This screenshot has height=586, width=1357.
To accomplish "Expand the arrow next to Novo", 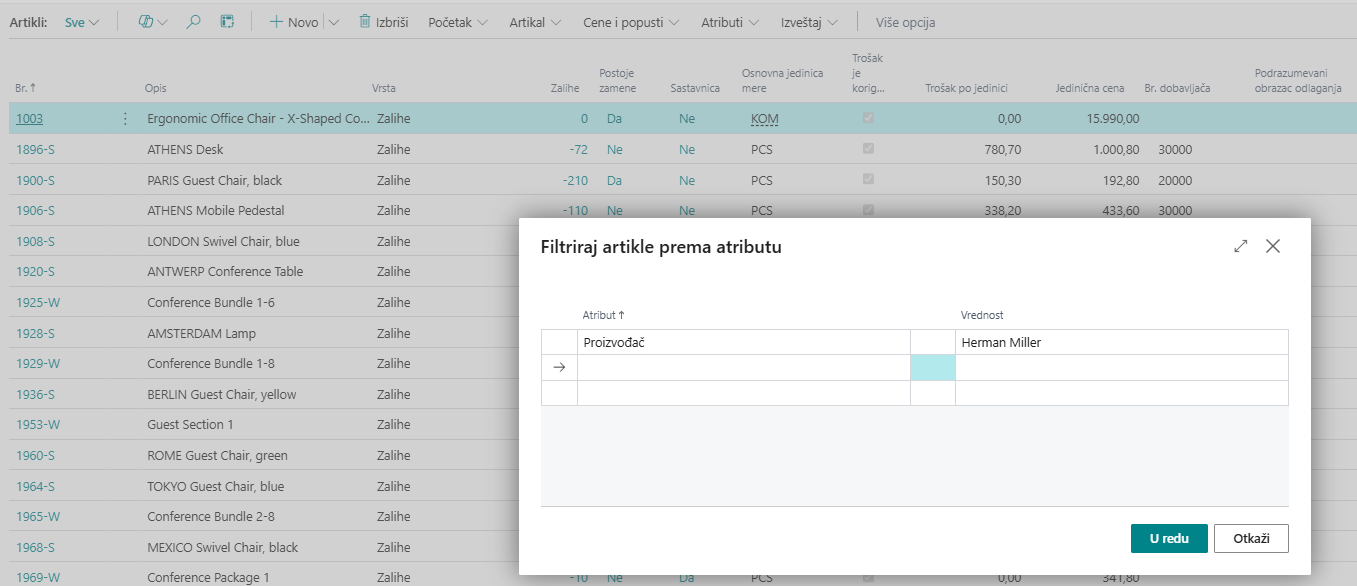I will point(334,22).
